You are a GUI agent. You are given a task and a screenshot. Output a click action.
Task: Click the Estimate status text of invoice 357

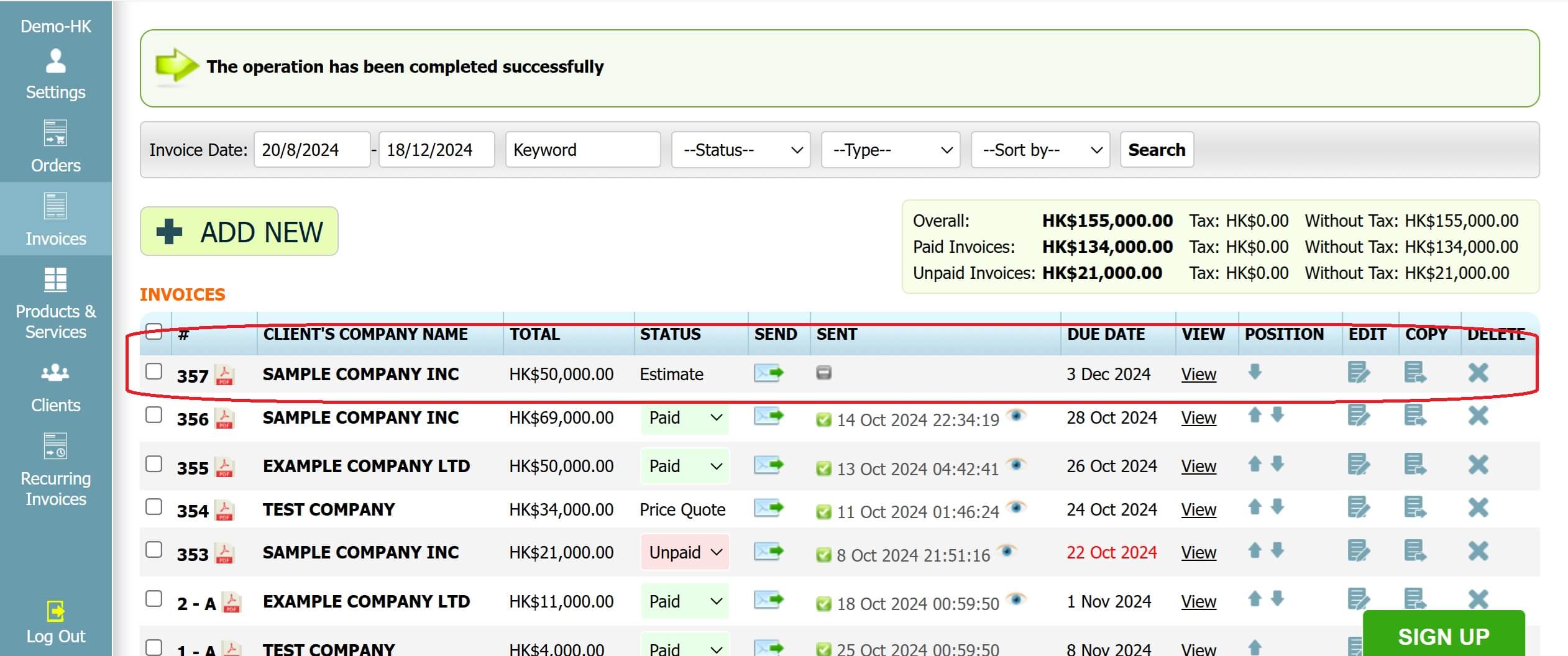[671, 375]
